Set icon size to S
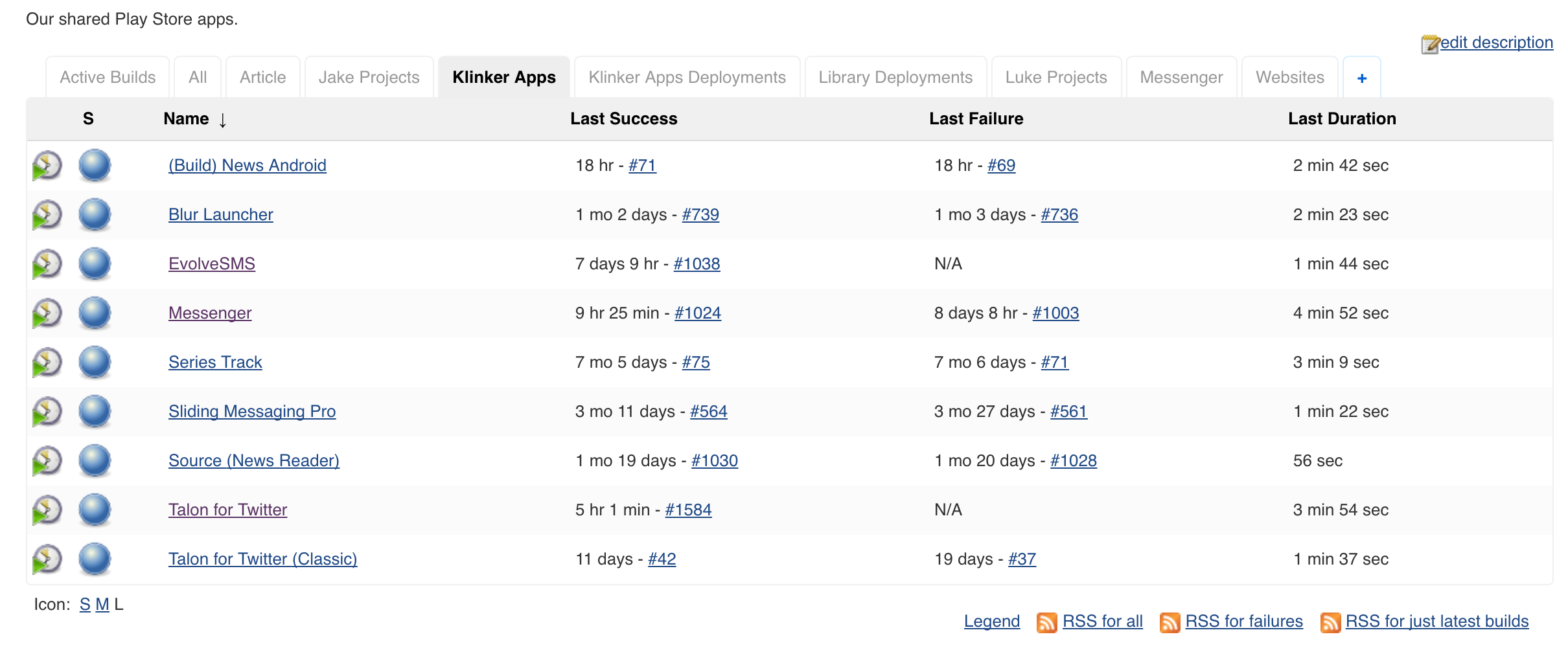Viewport: 1568px width, 663px height. 85,605
